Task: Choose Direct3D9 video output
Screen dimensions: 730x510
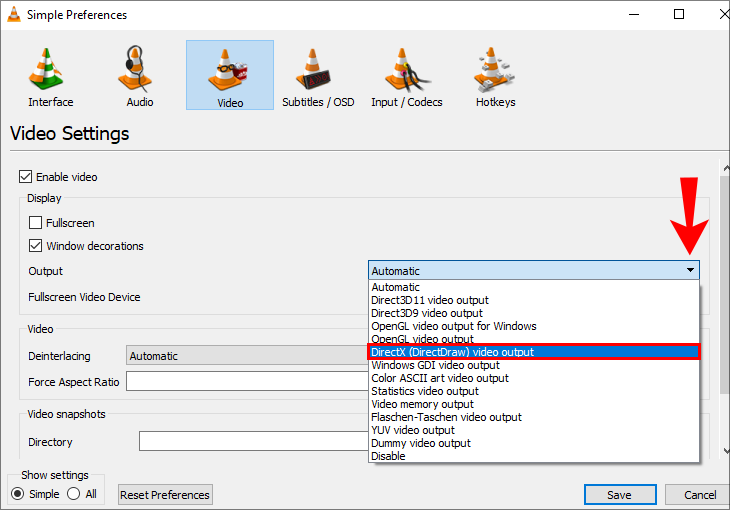Action: [x=534, y=313]
